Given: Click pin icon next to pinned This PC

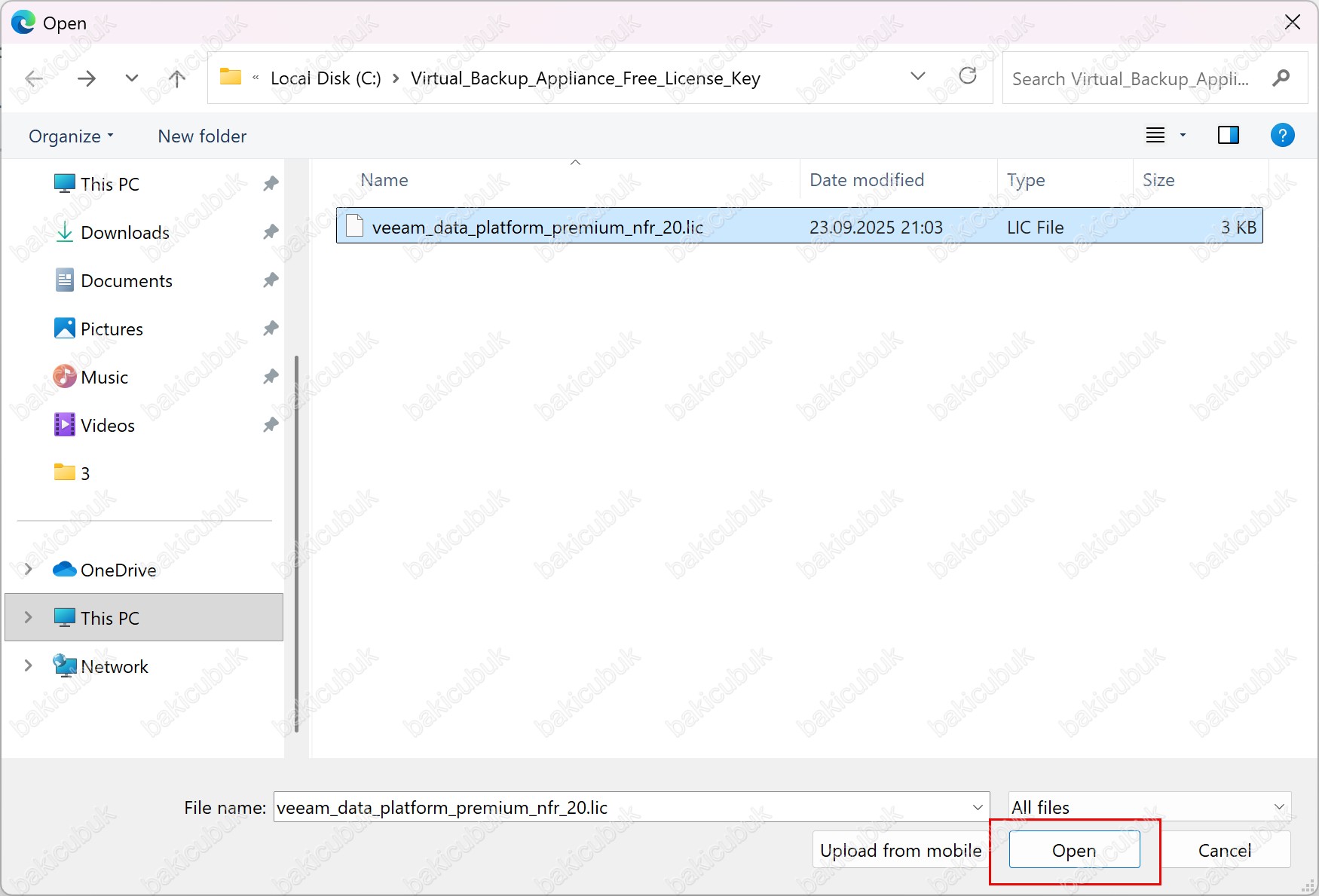Looking at the screenshot, I should tap(271, 184).
